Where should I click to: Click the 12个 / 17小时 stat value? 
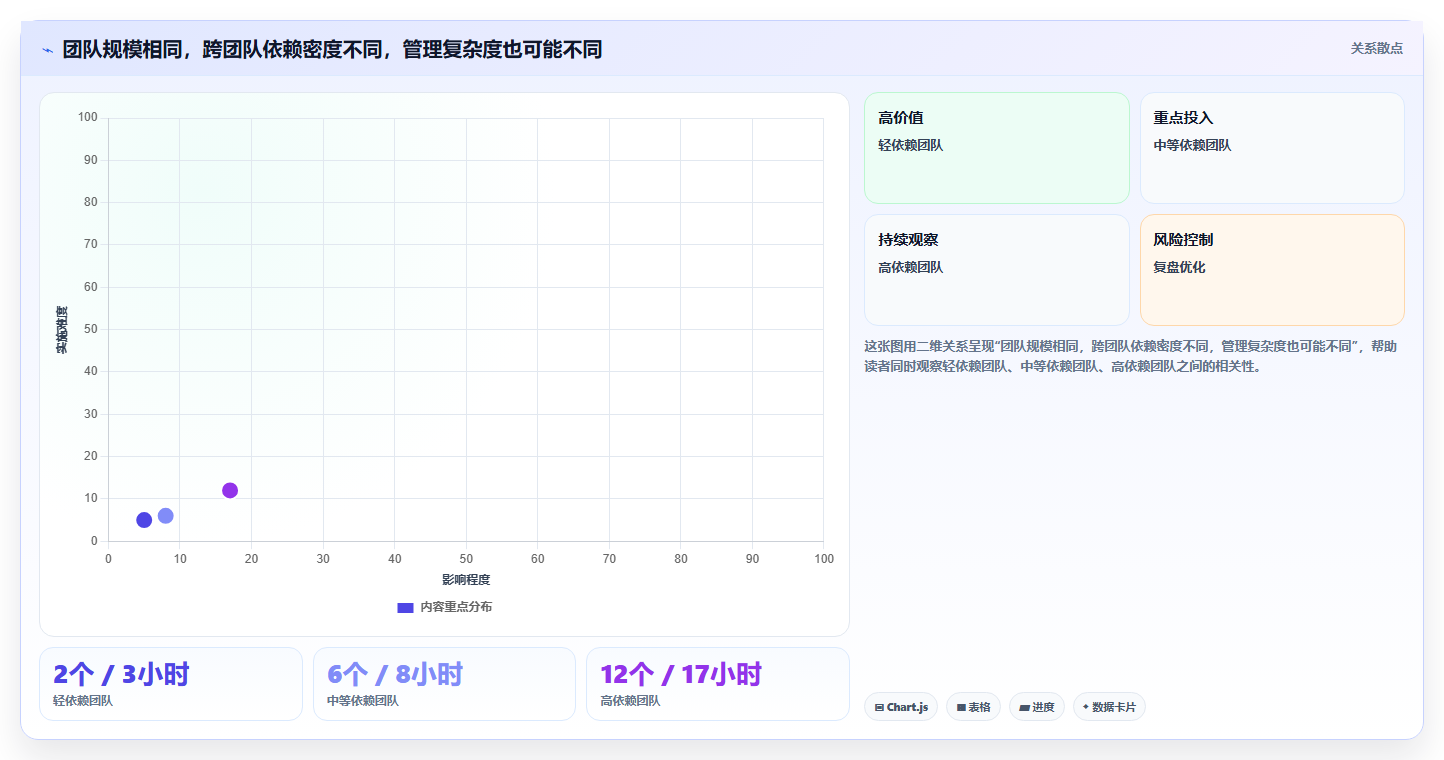[681, 674]
